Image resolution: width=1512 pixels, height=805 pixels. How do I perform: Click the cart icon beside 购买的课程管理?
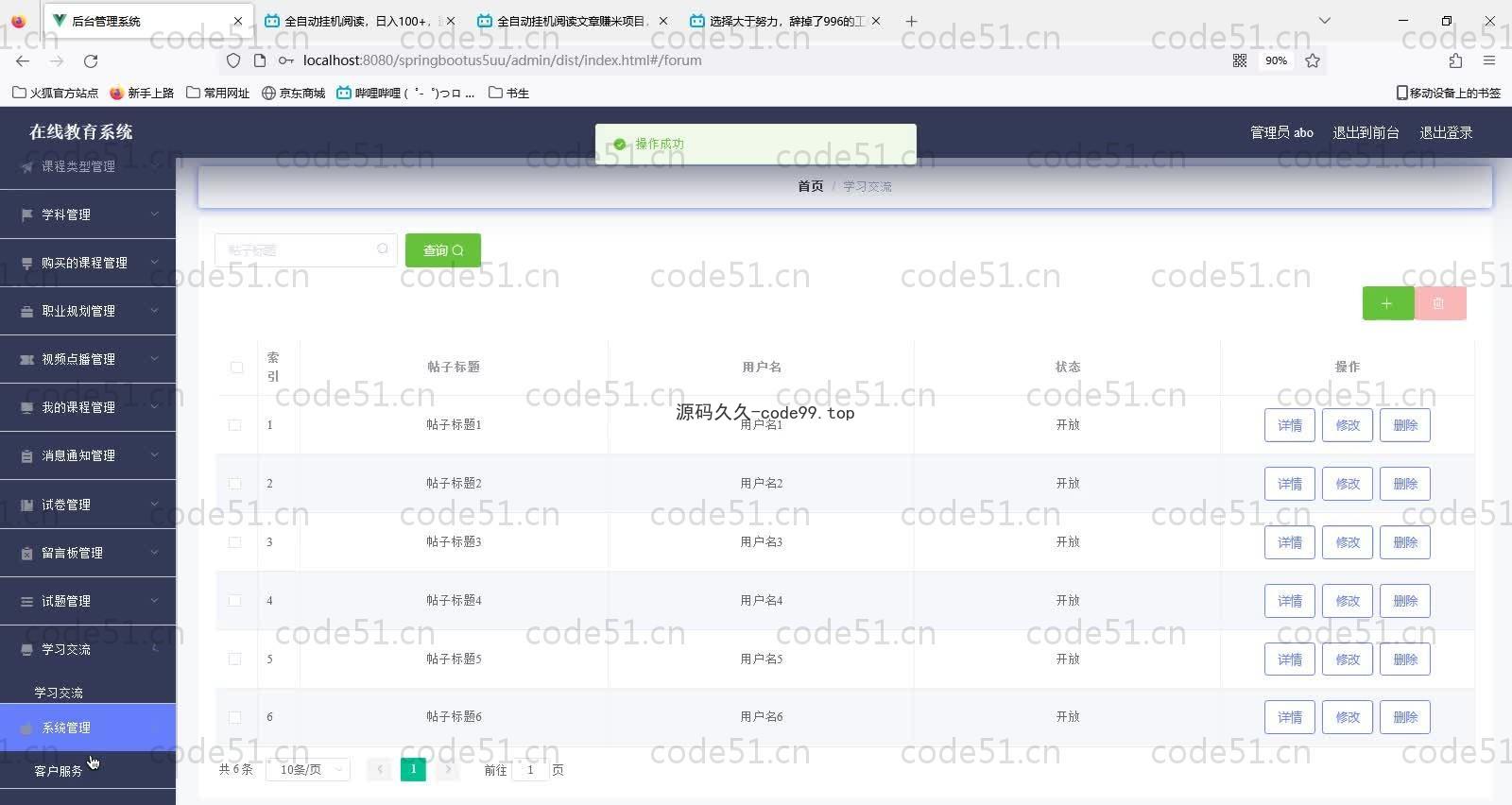pos(27,263)
